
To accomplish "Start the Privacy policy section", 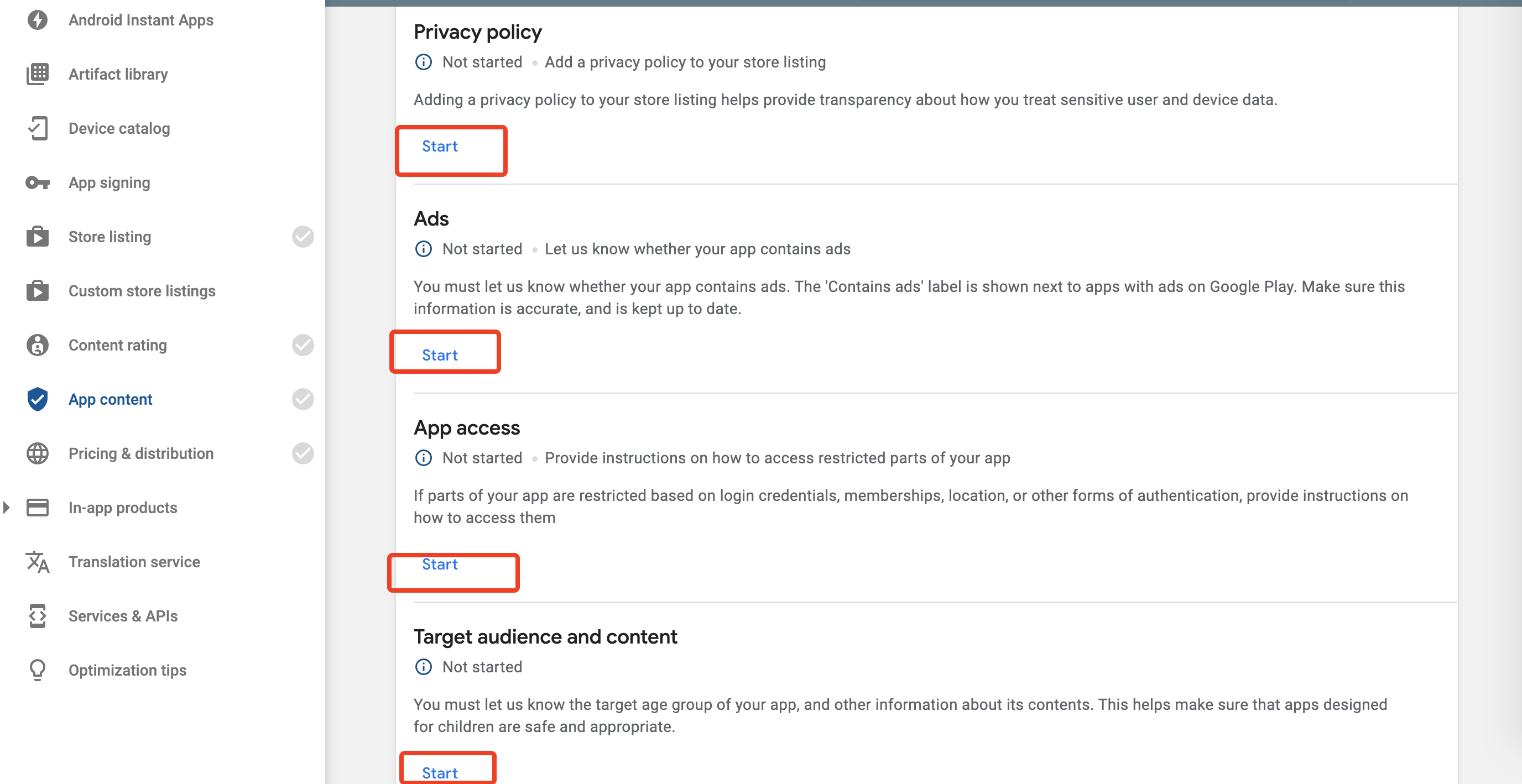I will [440, 147].
